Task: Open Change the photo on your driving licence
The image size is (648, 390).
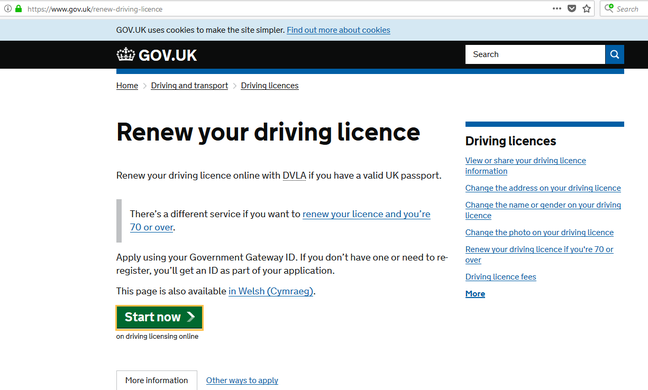Action: tap(539, 233)
